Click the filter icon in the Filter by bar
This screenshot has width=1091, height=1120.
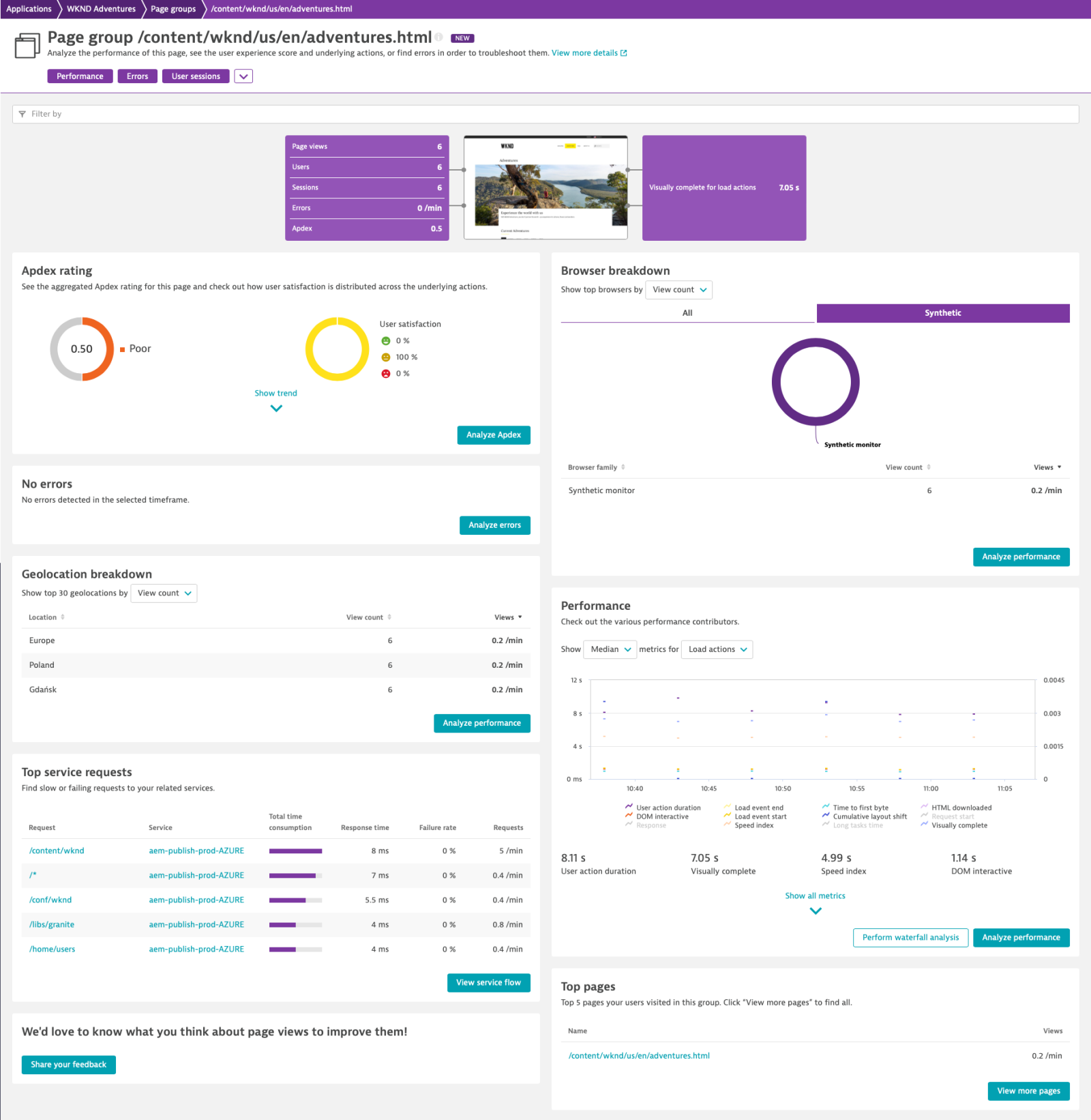23,114
